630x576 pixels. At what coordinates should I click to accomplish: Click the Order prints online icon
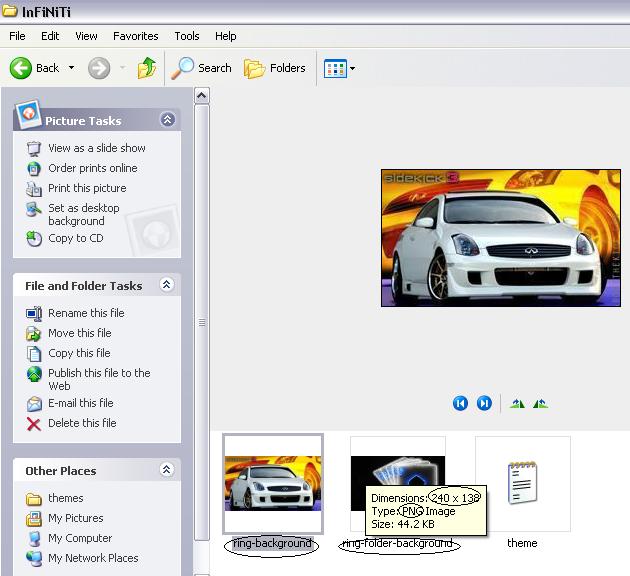coord(34,168)
